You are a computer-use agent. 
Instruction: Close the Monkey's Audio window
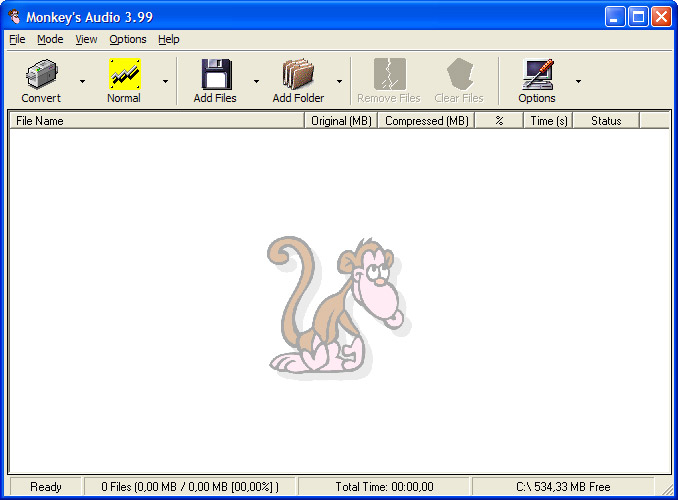(661, 17)
